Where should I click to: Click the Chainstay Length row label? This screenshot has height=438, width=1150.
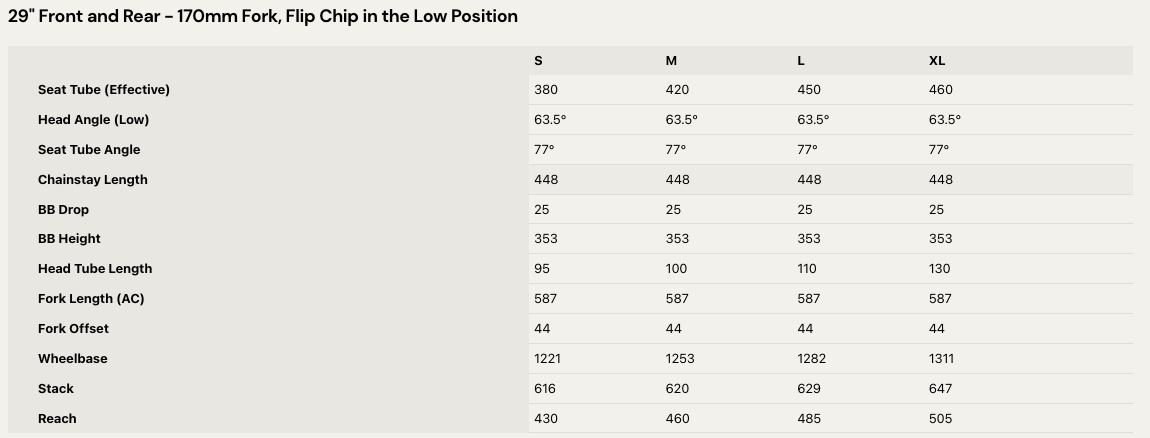pyautogui.click(x=92, y=179)
